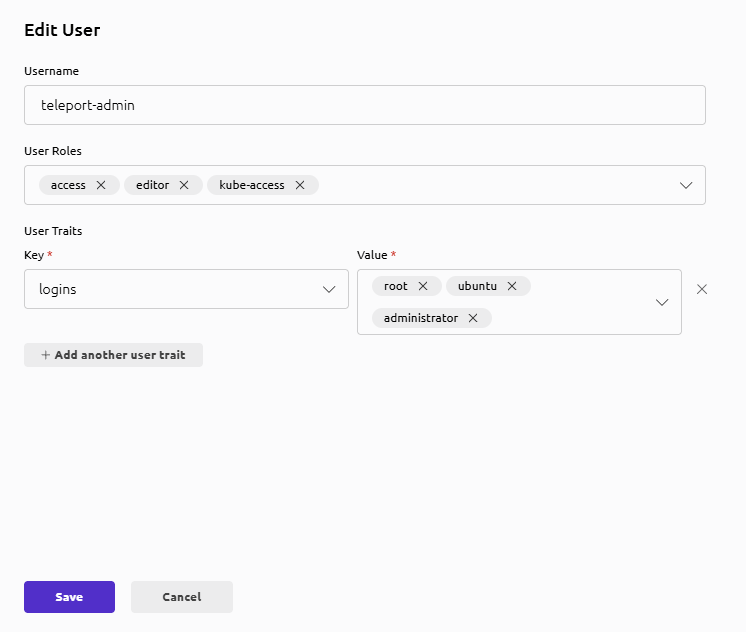Click the 'logins' text in Key field

58,289
